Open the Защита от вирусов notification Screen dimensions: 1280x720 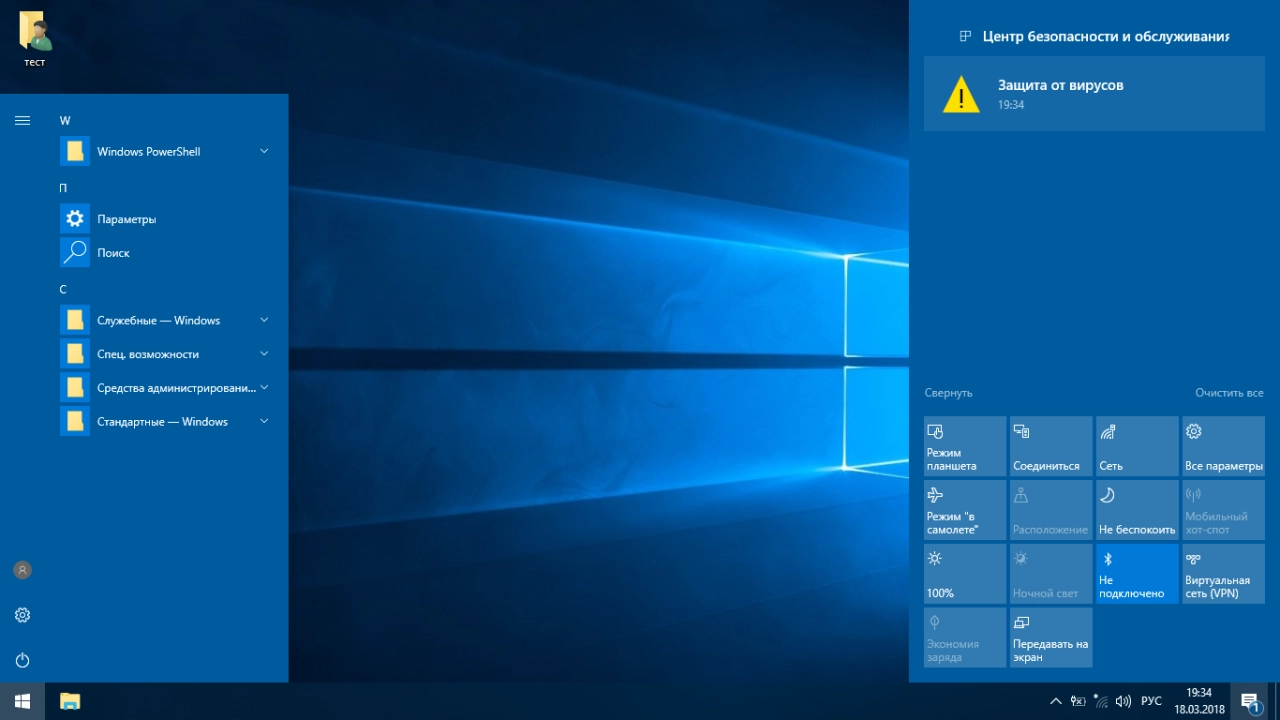coord(1094,94)
